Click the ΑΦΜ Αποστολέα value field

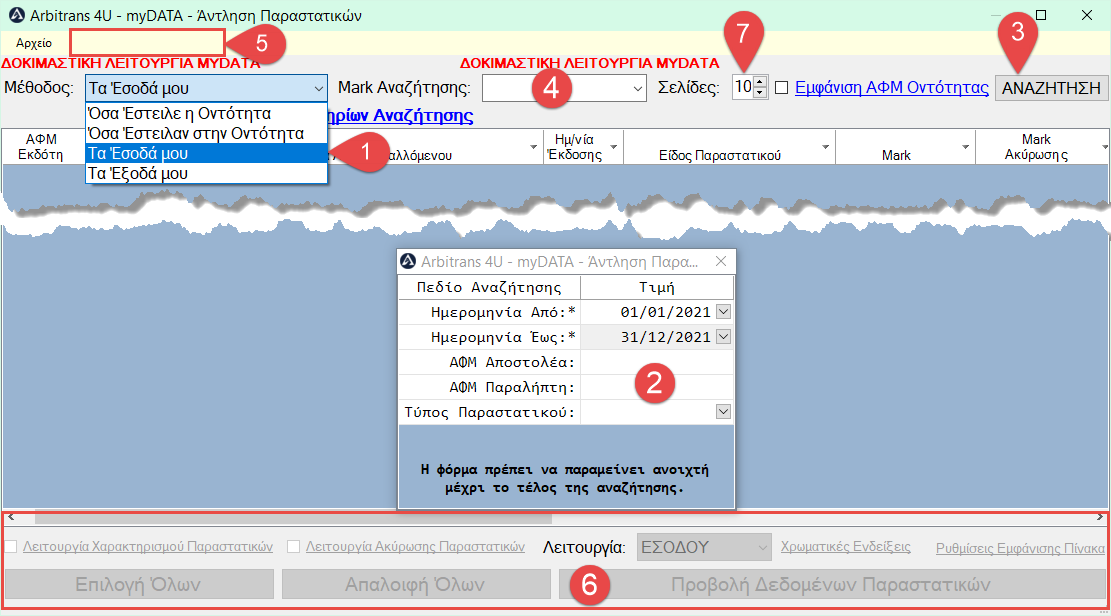[657, 362]
